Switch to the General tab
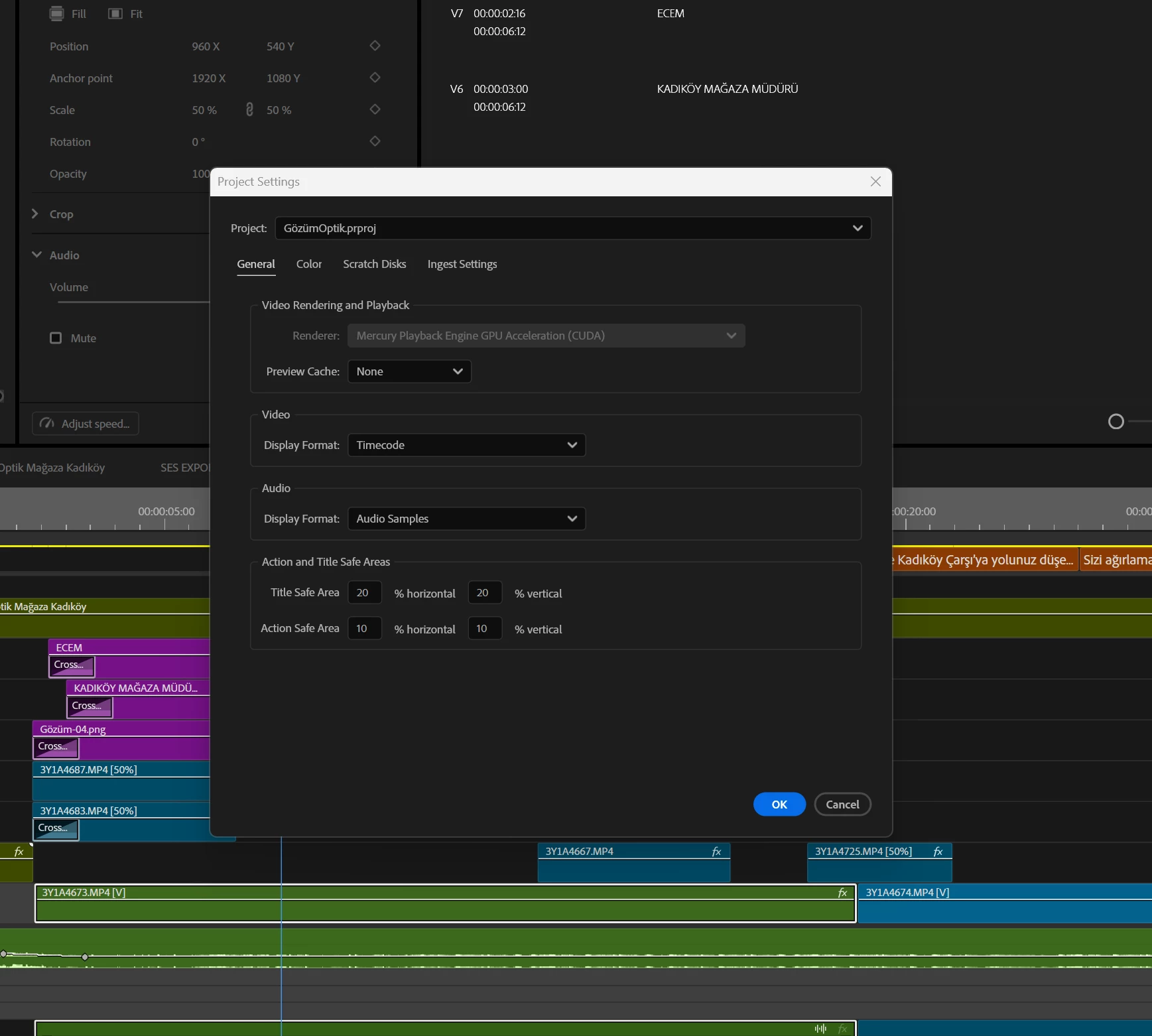Viewport: 1152px width, 1036px height. click(256, 264)
